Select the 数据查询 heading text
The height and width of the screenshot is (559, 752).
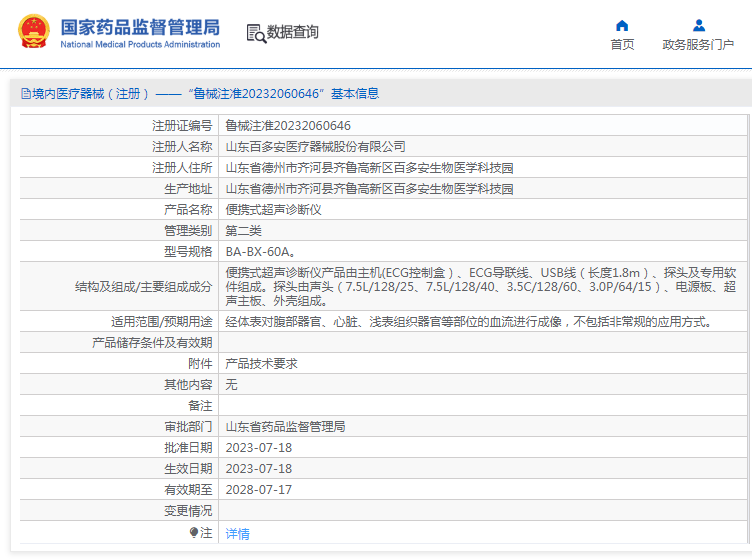pos(293,32)
